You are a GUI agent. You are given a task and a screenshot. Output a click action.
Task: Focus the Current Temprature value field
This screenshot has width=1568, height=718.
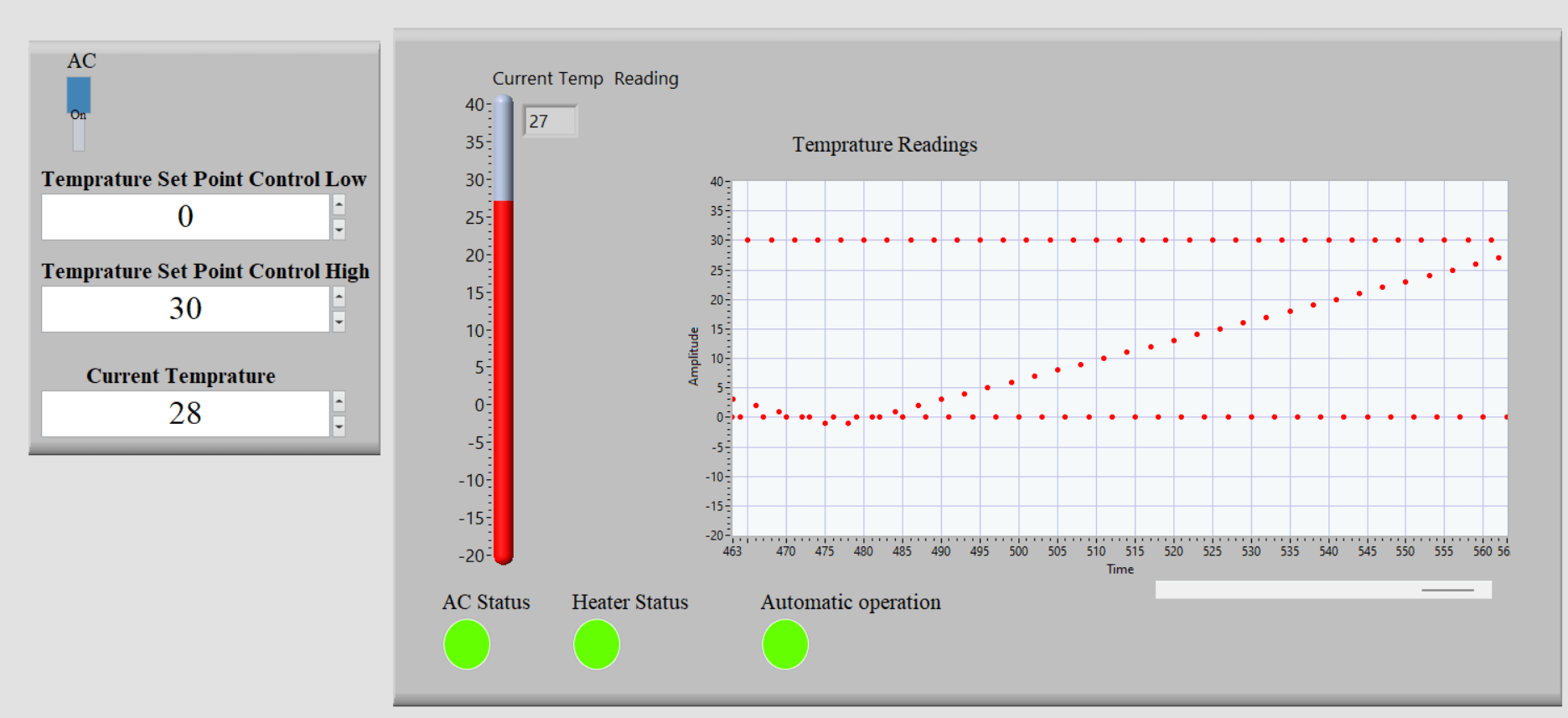click(x=185, y=414)
